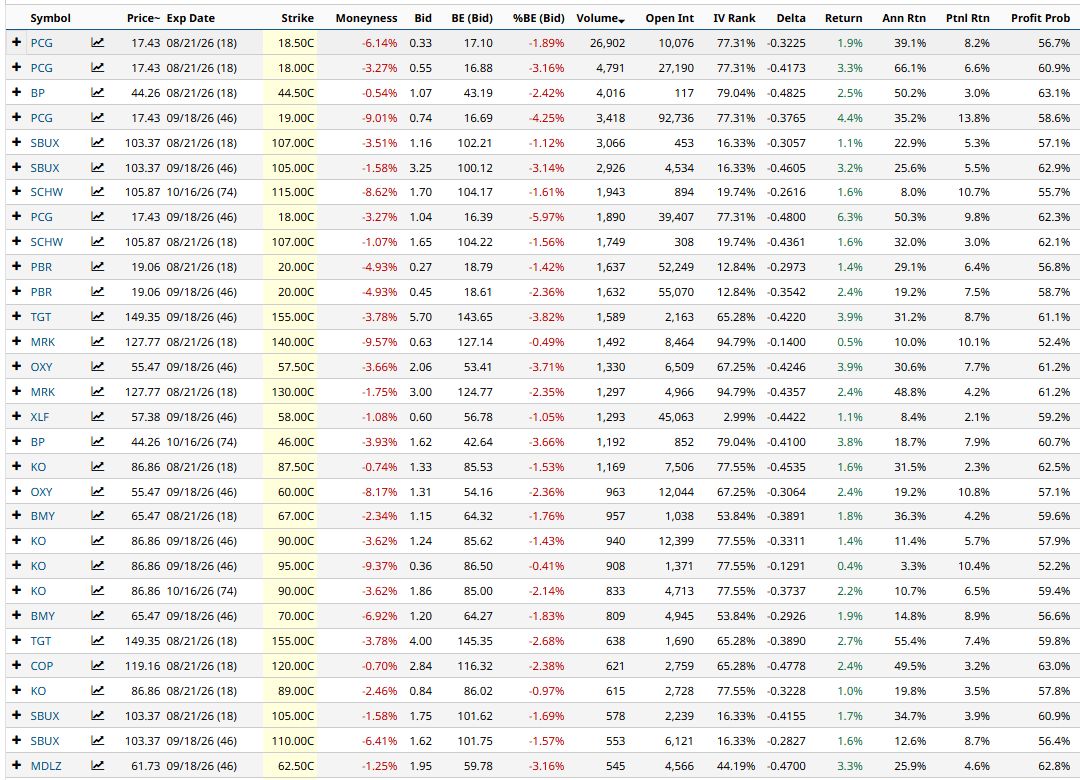Expand the PCG 18.50C row

[17, 42]
